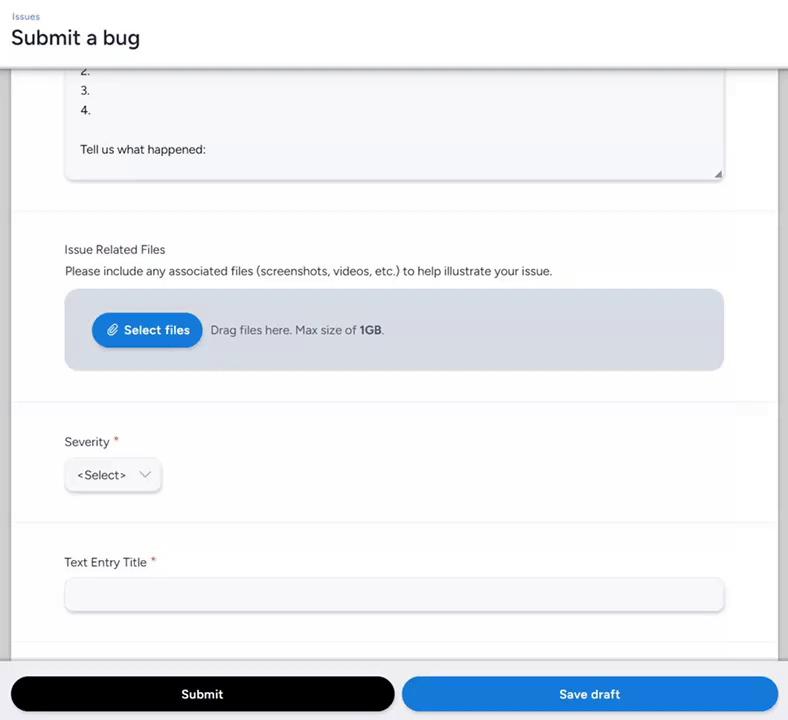
Task: Click the Severity dropdown chevron arrow
Action: (146, 475)
